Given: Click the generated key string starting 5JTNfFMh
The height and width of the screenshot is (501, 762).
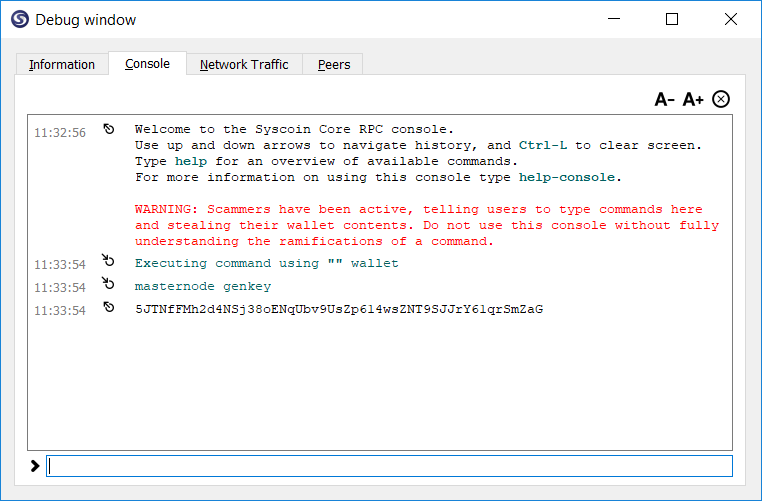Looking at the screenshot, I should (x=339, y=309).
